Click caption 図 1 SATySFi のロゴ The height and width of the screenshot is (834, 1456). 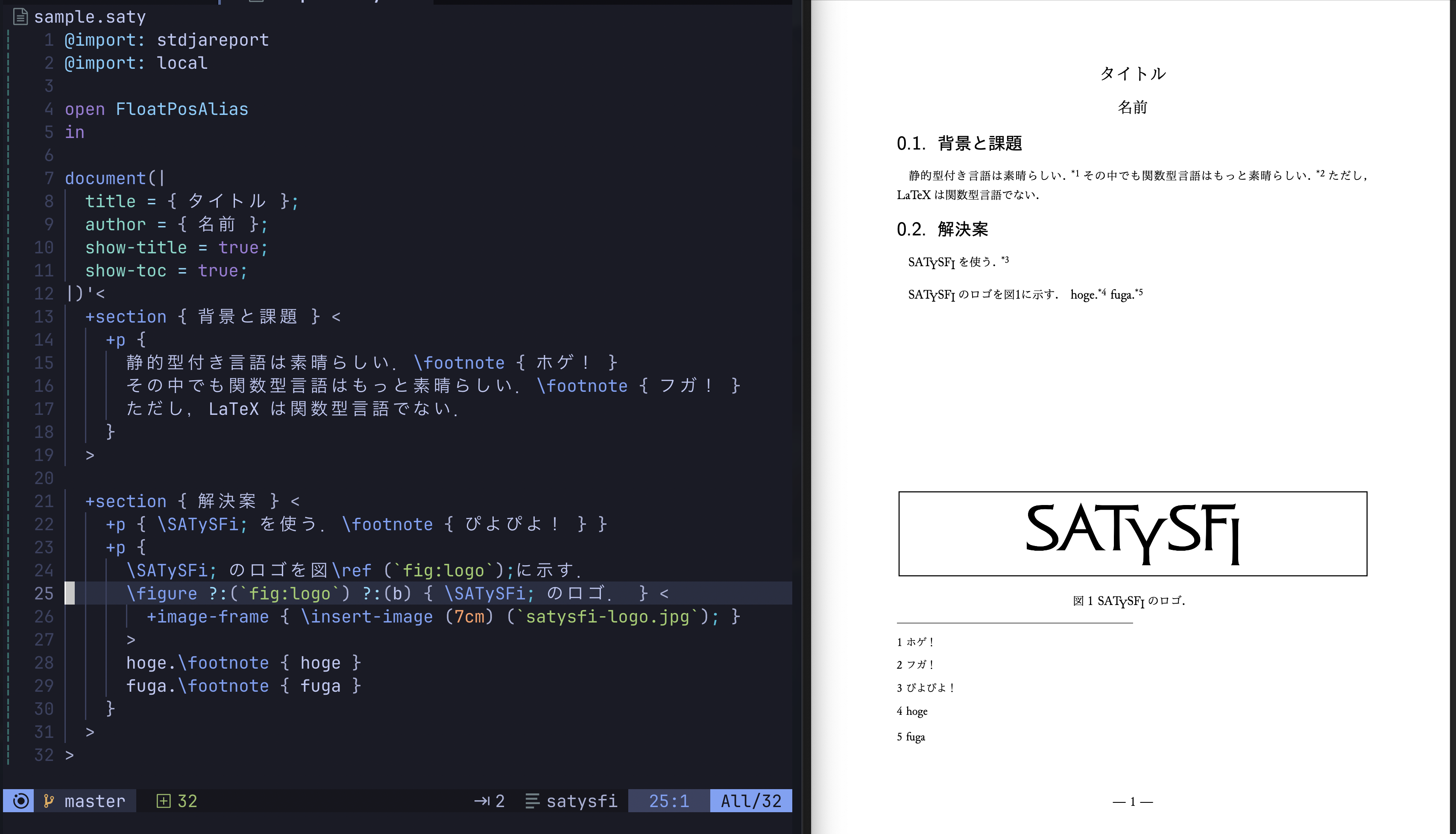tap(1128, 601)
